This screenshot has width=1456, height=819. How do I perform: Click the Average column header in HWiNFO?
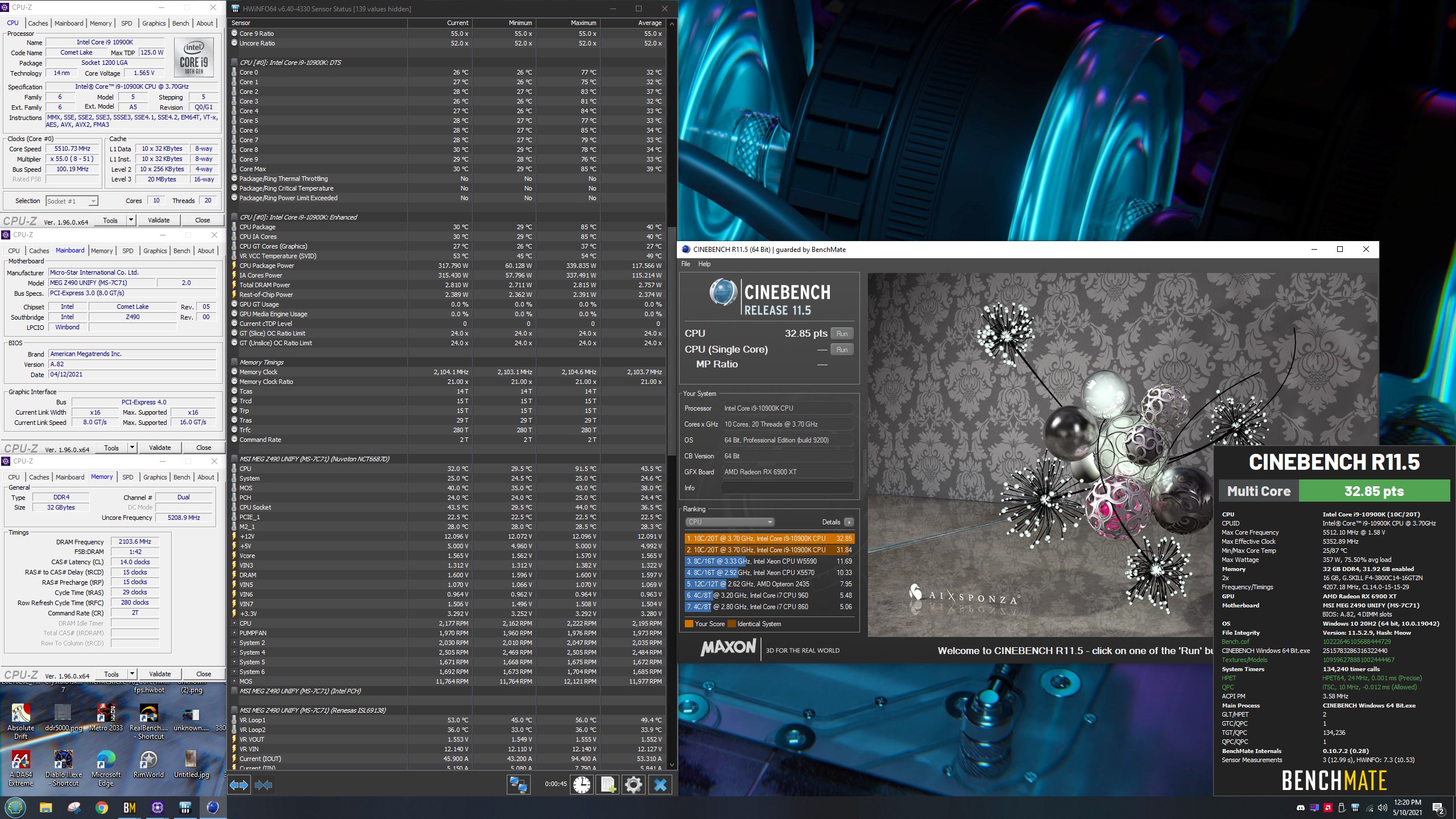(x=632, y=23)
